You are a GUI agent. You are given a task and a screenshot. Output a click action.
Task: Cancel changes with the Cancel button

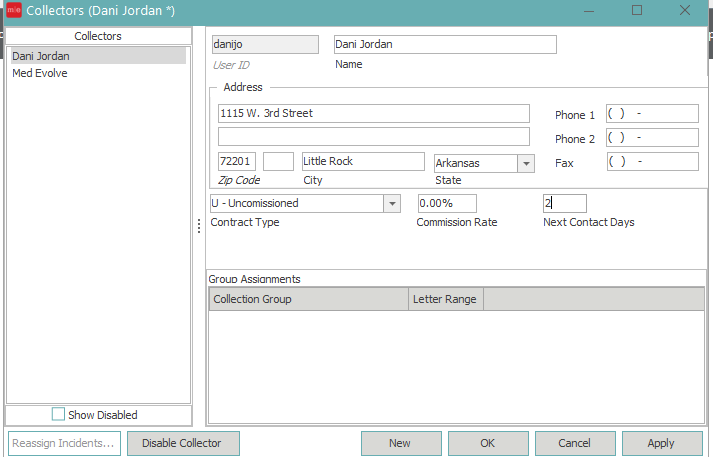[574, 443]
